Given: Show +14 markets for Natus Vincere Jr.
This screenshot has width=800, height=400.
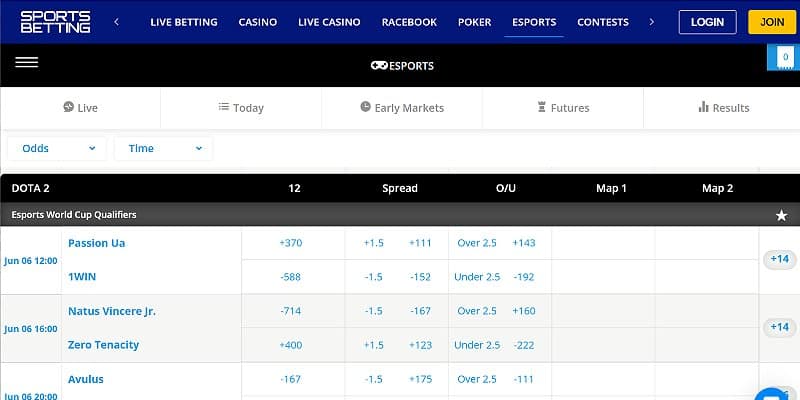Looking at the screenshot, I should (x=779, y=327).
